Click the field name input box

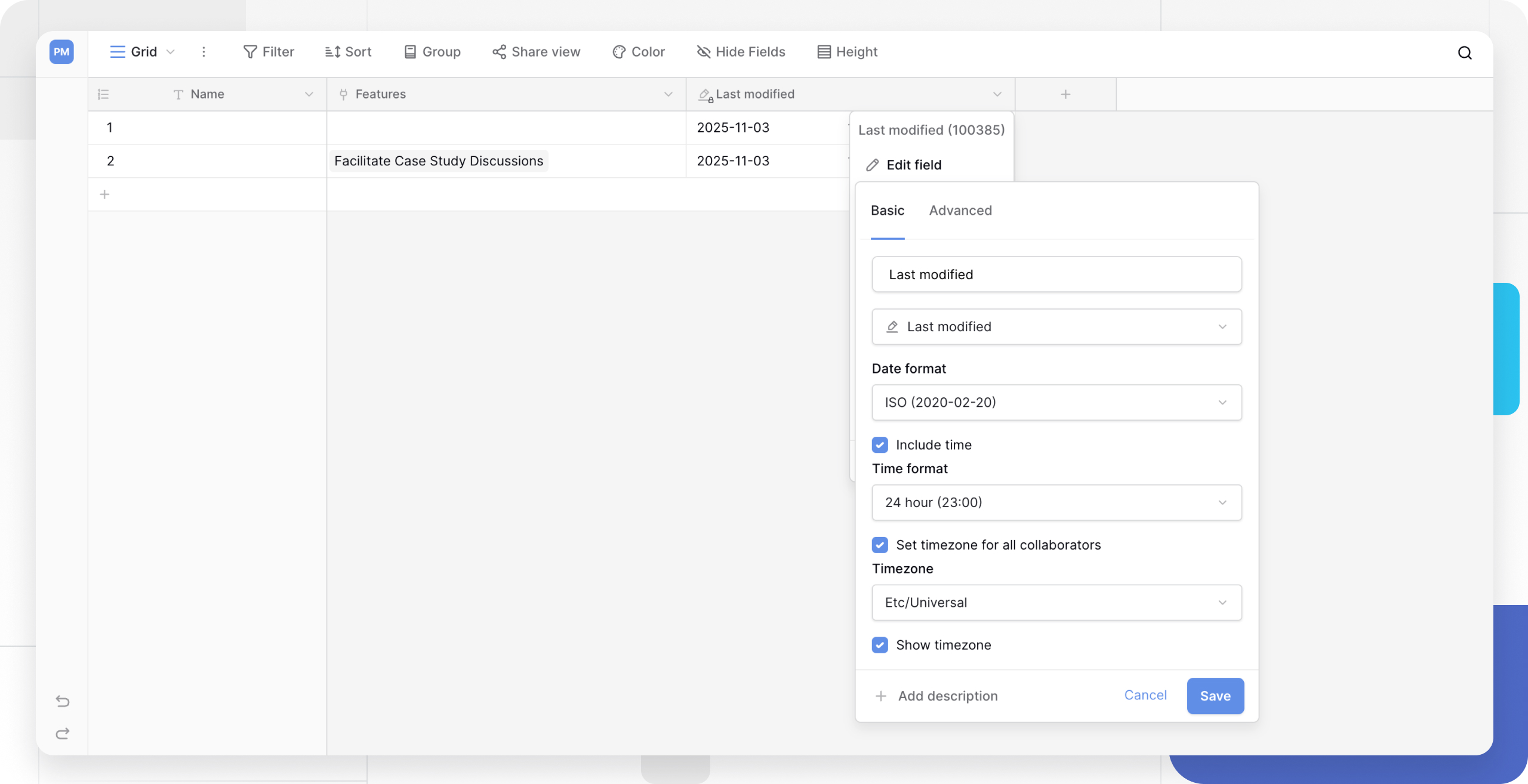click(x=1056, y=274)
